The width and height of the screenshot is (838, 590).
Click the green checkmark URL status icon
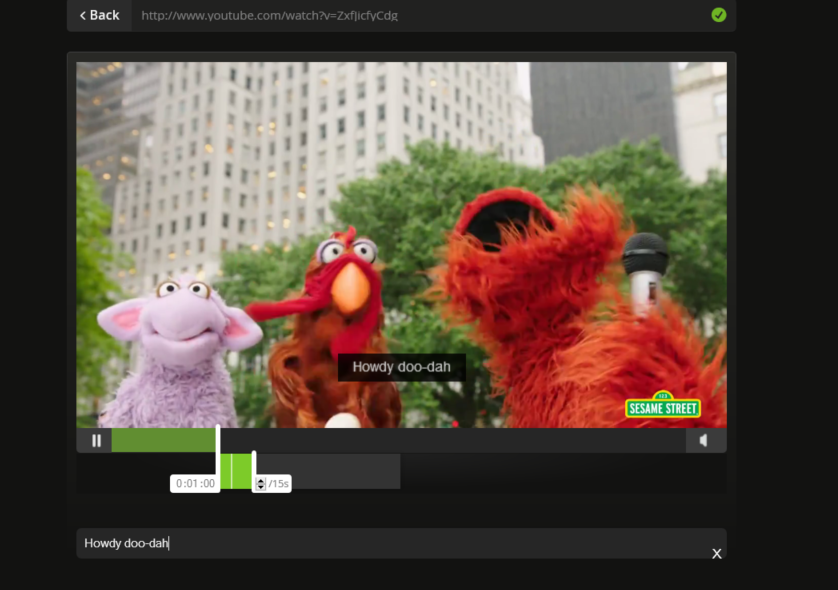(x=719, y=15)
